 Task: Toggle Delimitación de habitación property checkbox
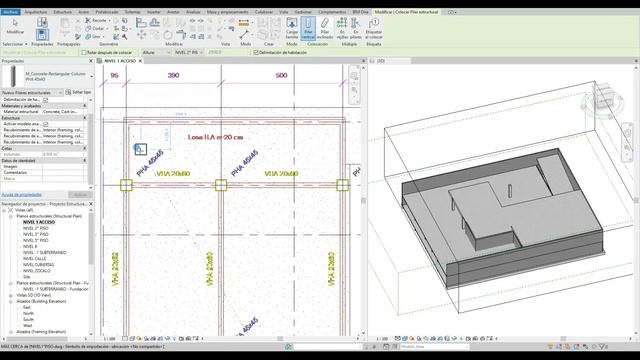[x=45, y=99]
